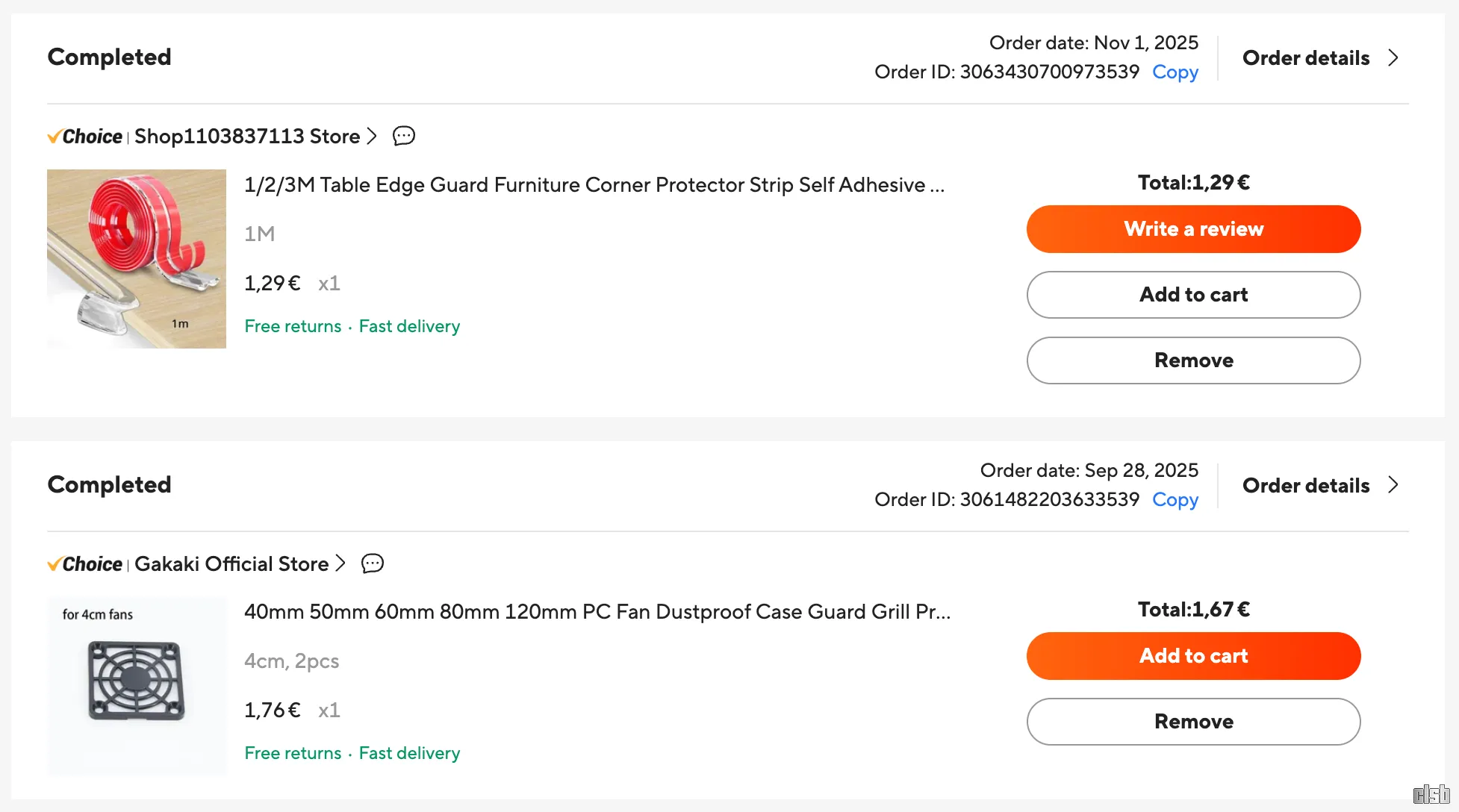The height and width of the screenshot is (812, 1459).
Task: Click Choice badge on first order
Action: (x=85, y=137)
